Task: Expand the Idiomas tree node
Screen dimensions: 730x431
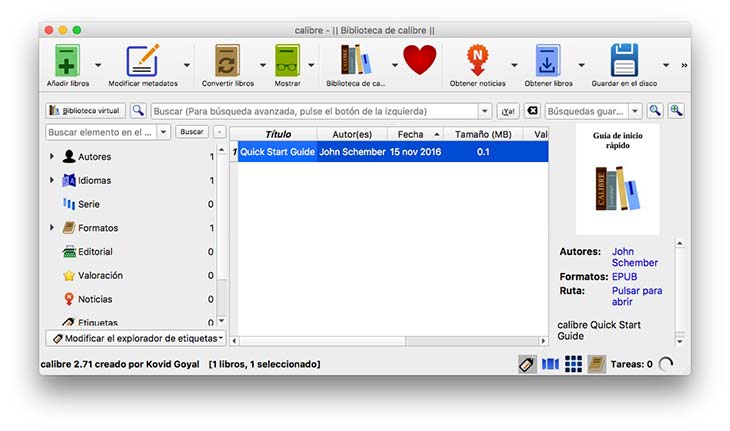Action: 52,180
